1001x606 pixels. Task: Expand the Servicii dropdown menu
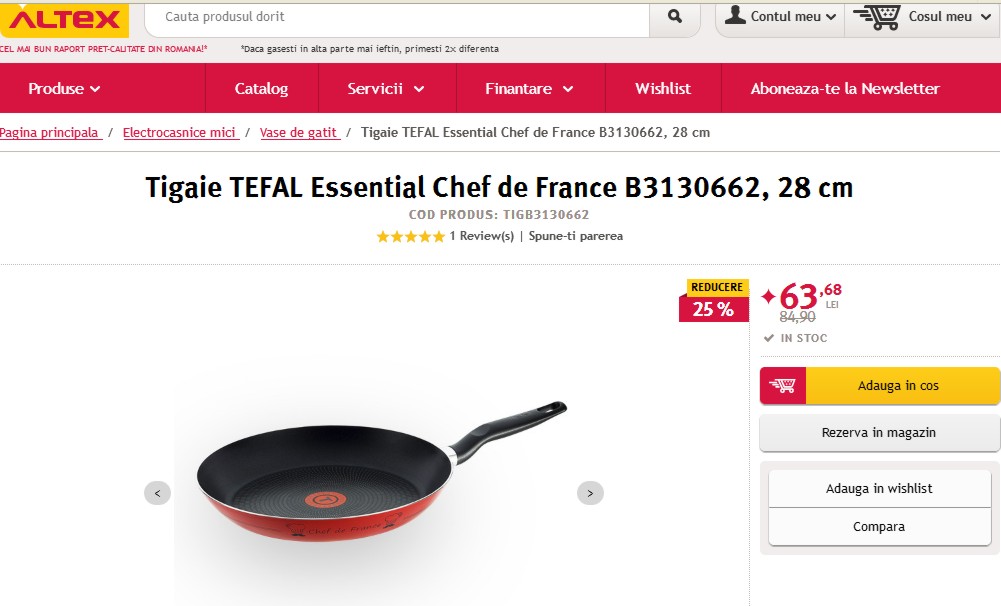pos(386,89)
